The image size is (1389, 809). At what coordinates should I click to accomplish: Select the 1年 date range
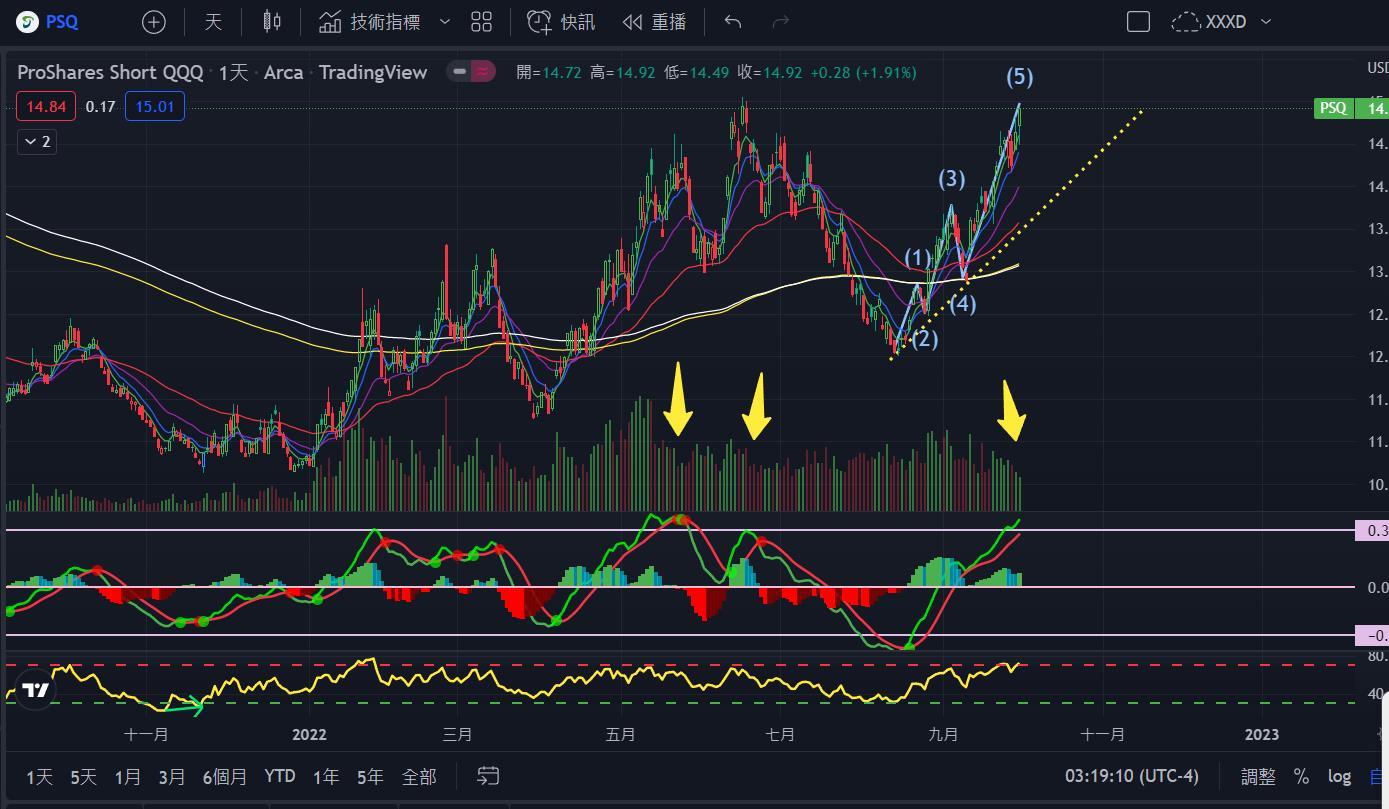coord(325,776)
